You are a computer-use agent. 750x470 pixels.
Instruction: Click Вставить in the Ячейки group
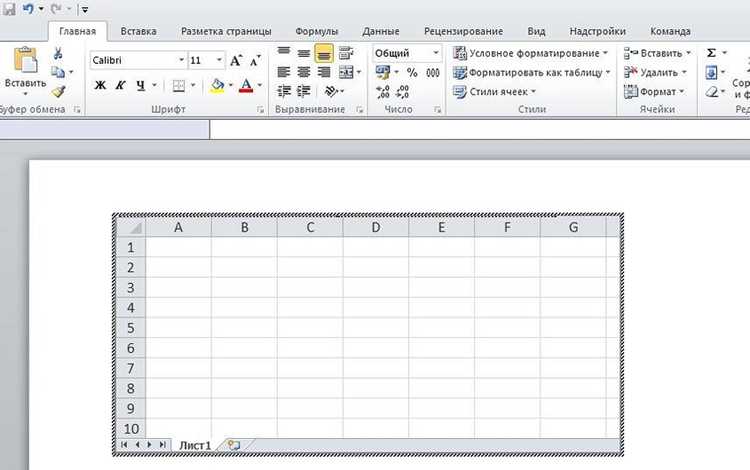click(x=658, y=53)
